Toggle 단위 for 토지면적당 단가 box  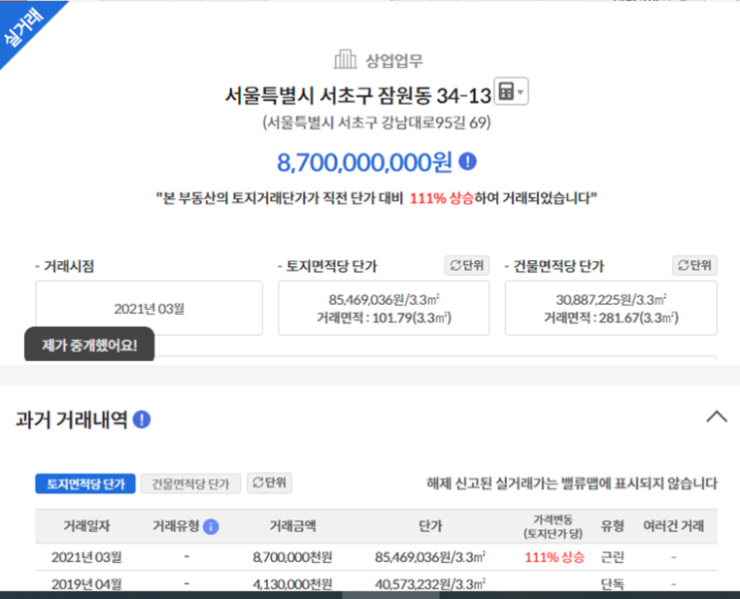coord(467,265)
